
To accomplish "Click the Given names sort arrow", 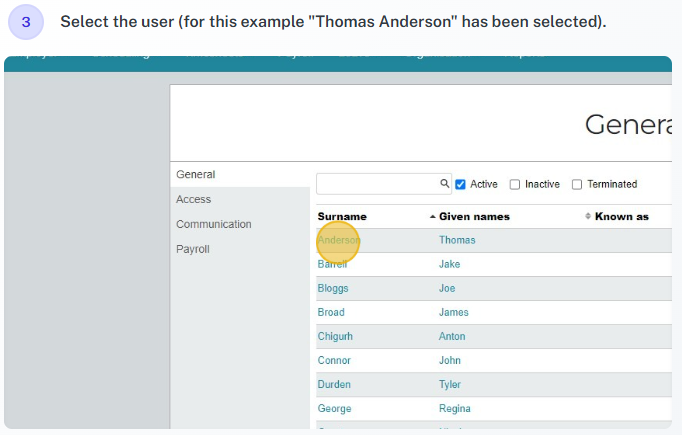I will pyautogui.click(x=432, y=217).
